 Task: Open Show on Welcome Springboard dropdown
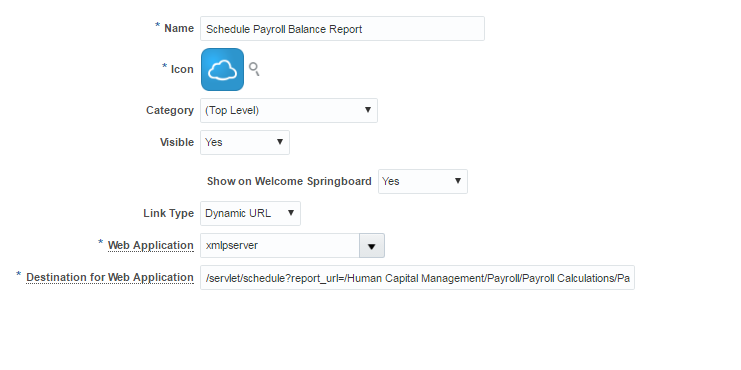[423, 181]
